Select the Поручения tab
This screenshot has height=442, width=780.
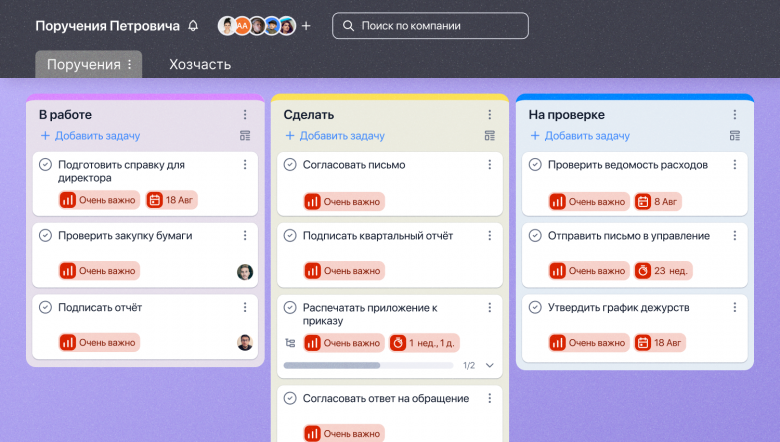pyautogui.click(x=89, y=64)
